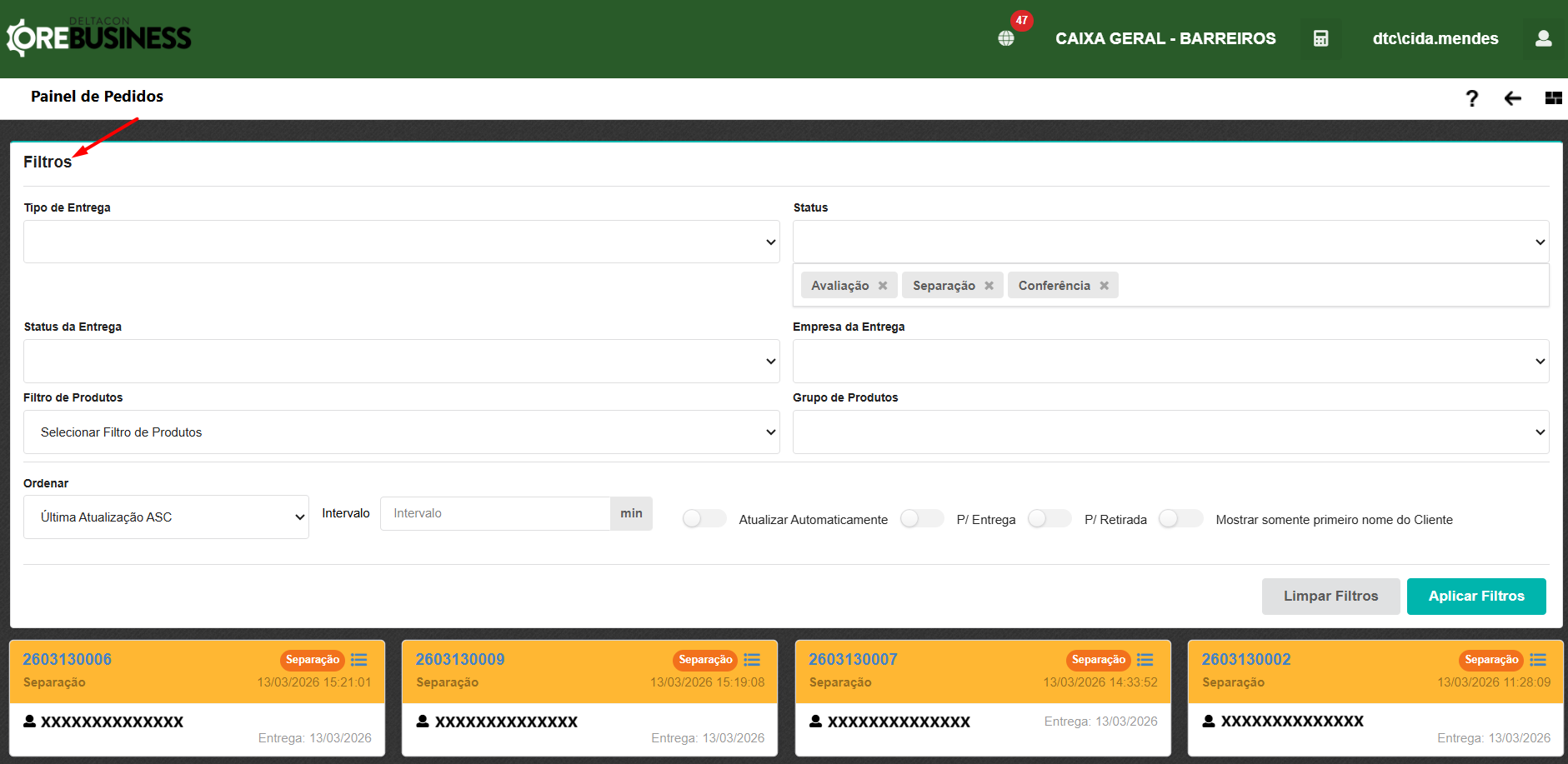Viewport: 1568px width, 764px height.
Task: Remove the Avaliação status tag
Action: pyautogui.click(x=883, y=286)
